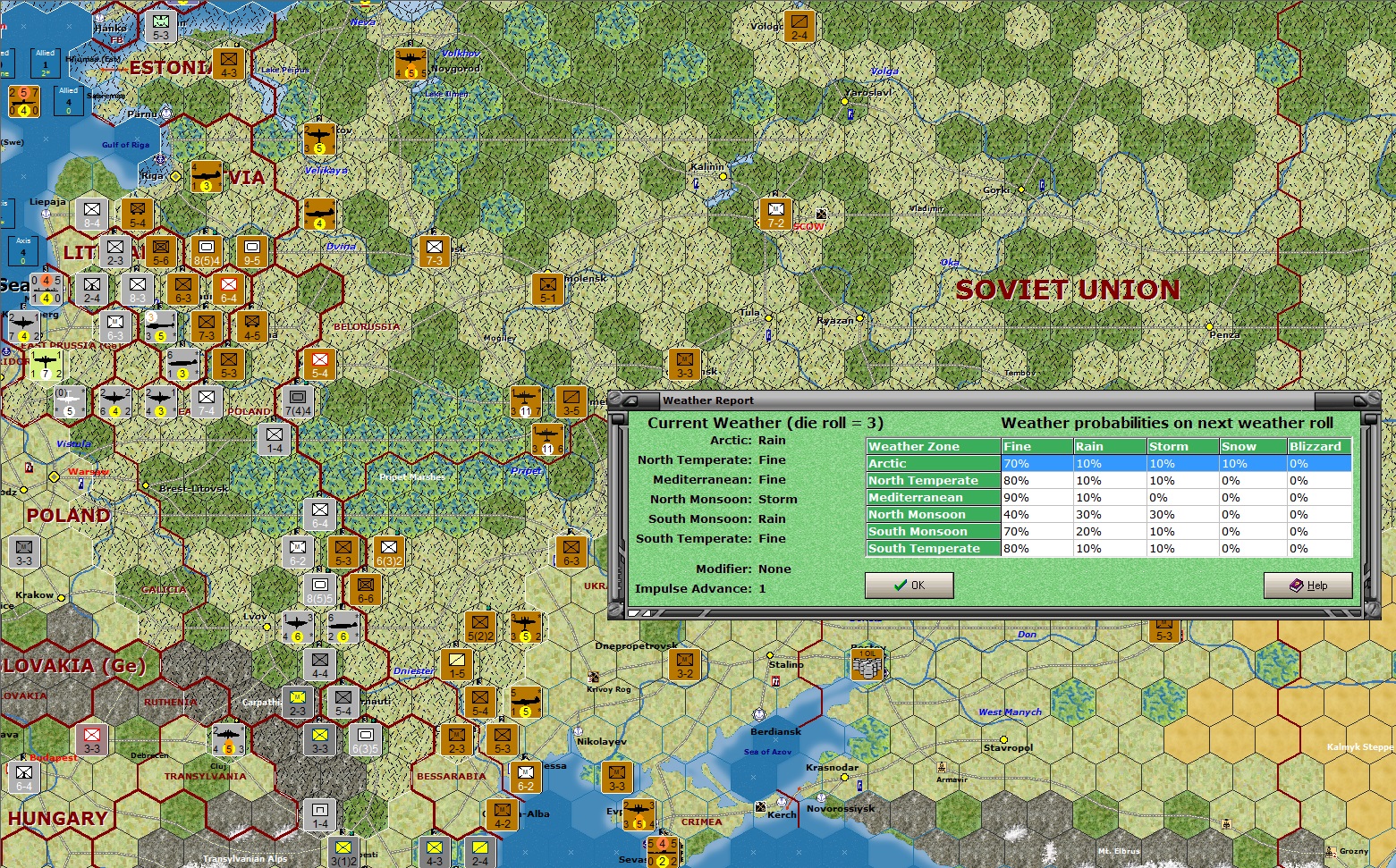This screenshot has width=1396, height=868.
Task: Select the grey 4-4 unit counter
Action: coord(319,664)
